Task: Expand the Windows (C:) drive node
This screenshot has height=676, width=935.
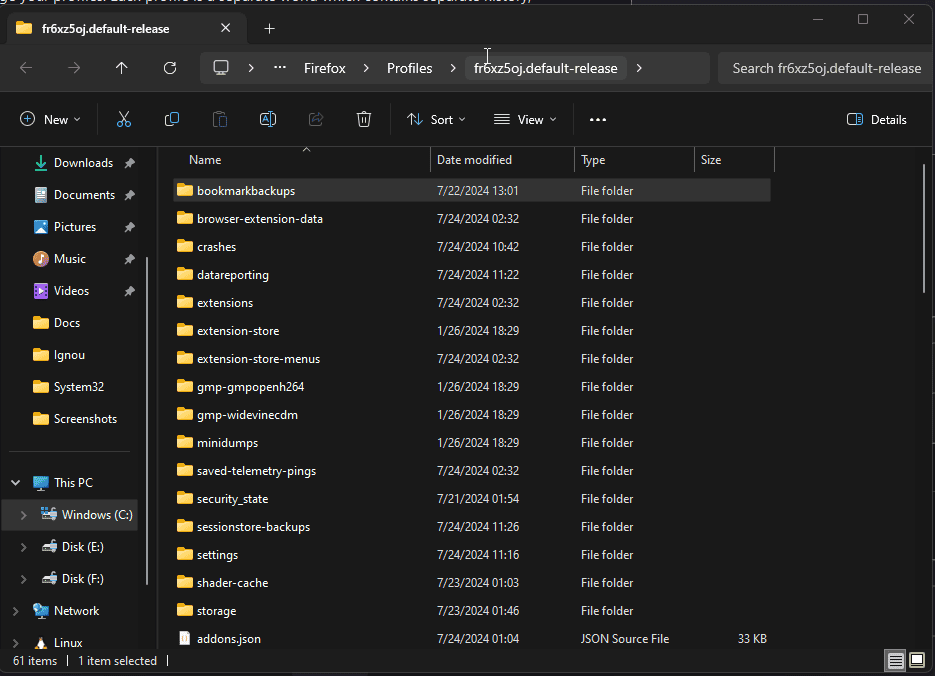Action: point(23,515)
